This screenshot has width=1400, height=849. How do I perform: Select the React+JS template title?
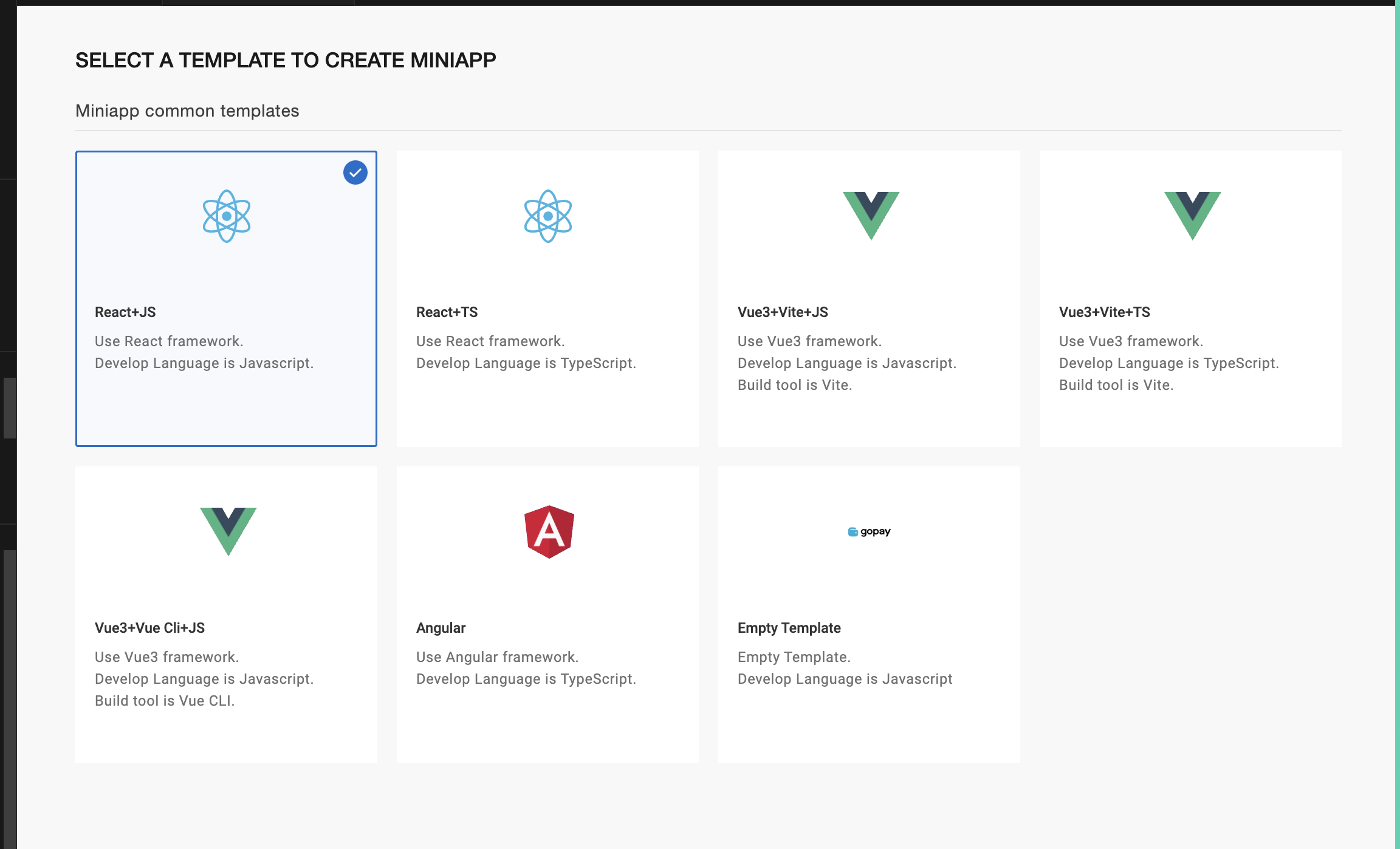[x=125, y=312]
